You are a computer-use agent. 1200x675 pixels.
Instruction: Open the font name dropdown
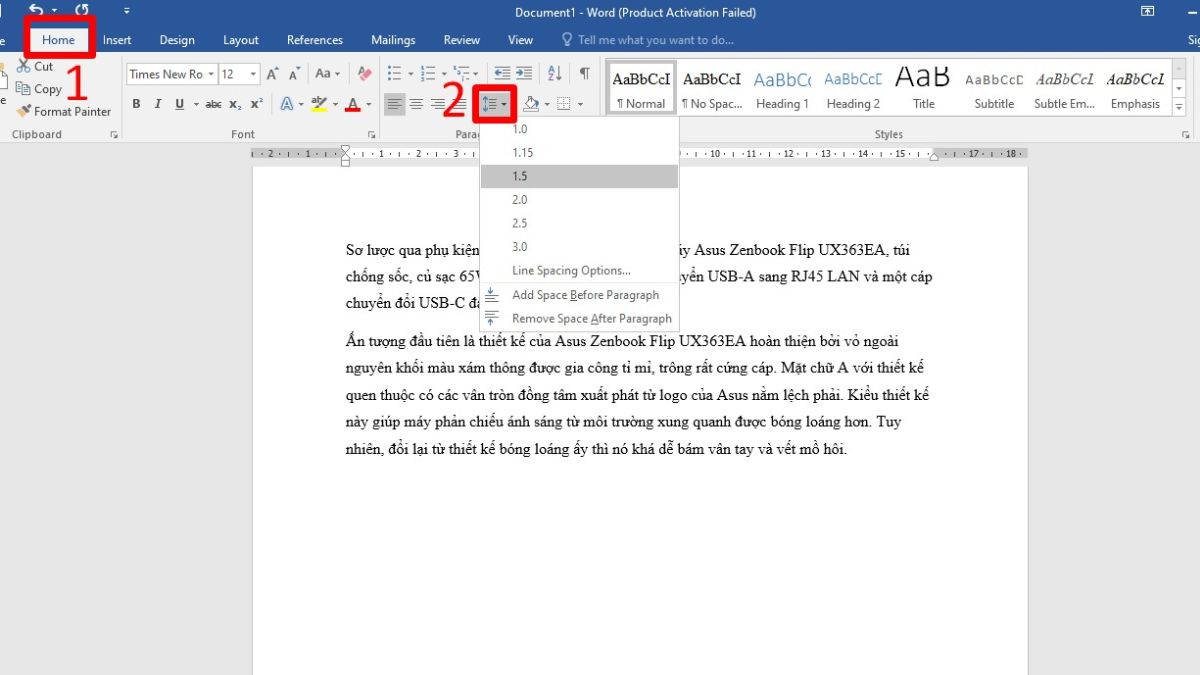211,74
